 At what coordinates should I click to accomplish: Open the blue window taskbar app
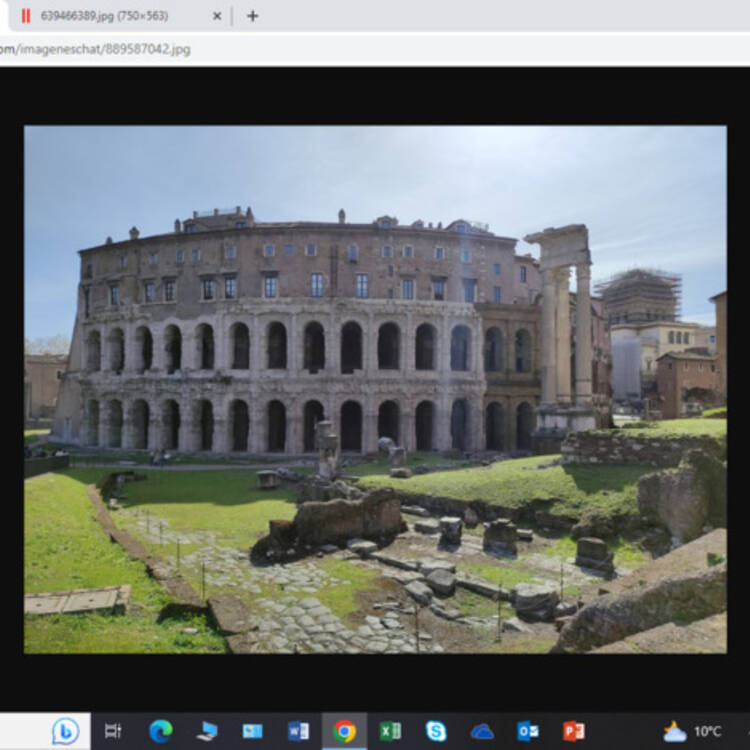tap(253, 731)
